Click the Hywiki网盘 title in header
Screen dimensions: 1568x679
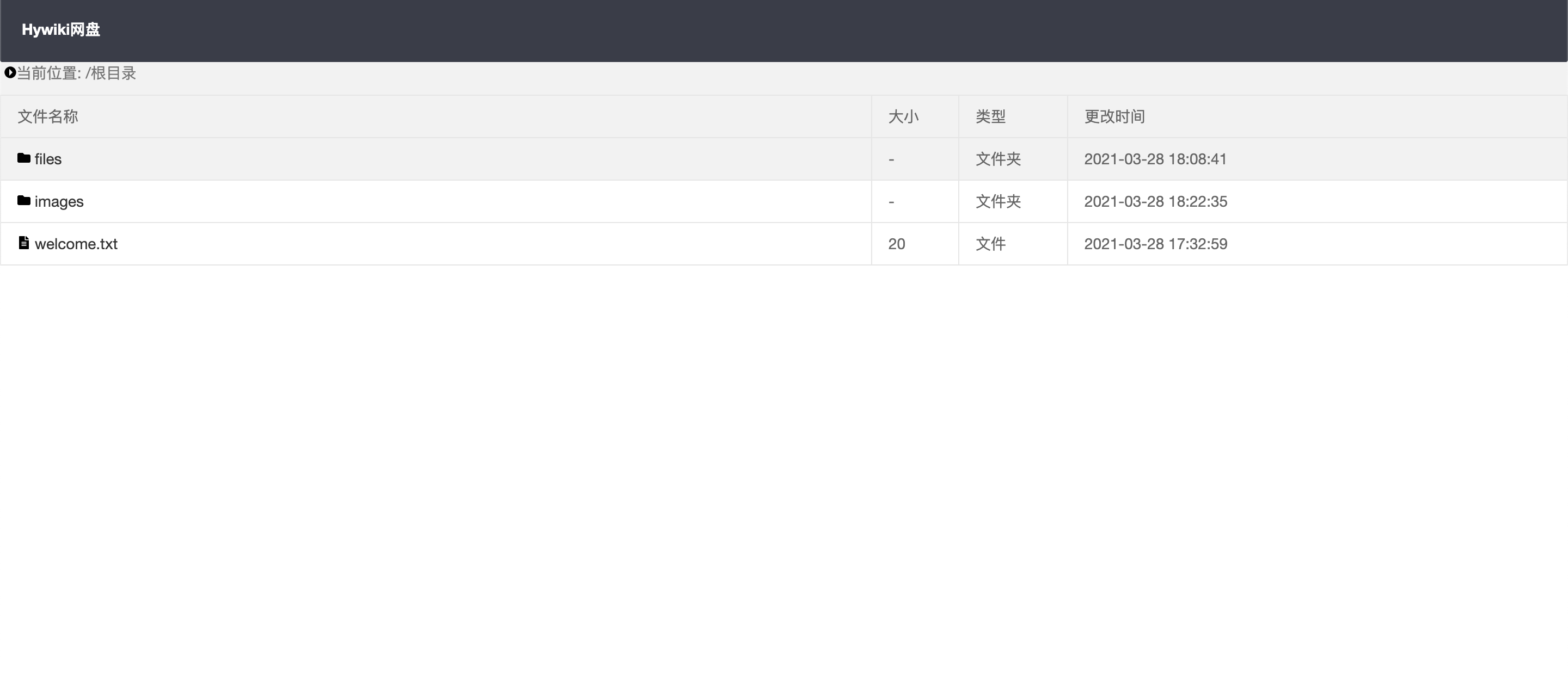(61, 30)
